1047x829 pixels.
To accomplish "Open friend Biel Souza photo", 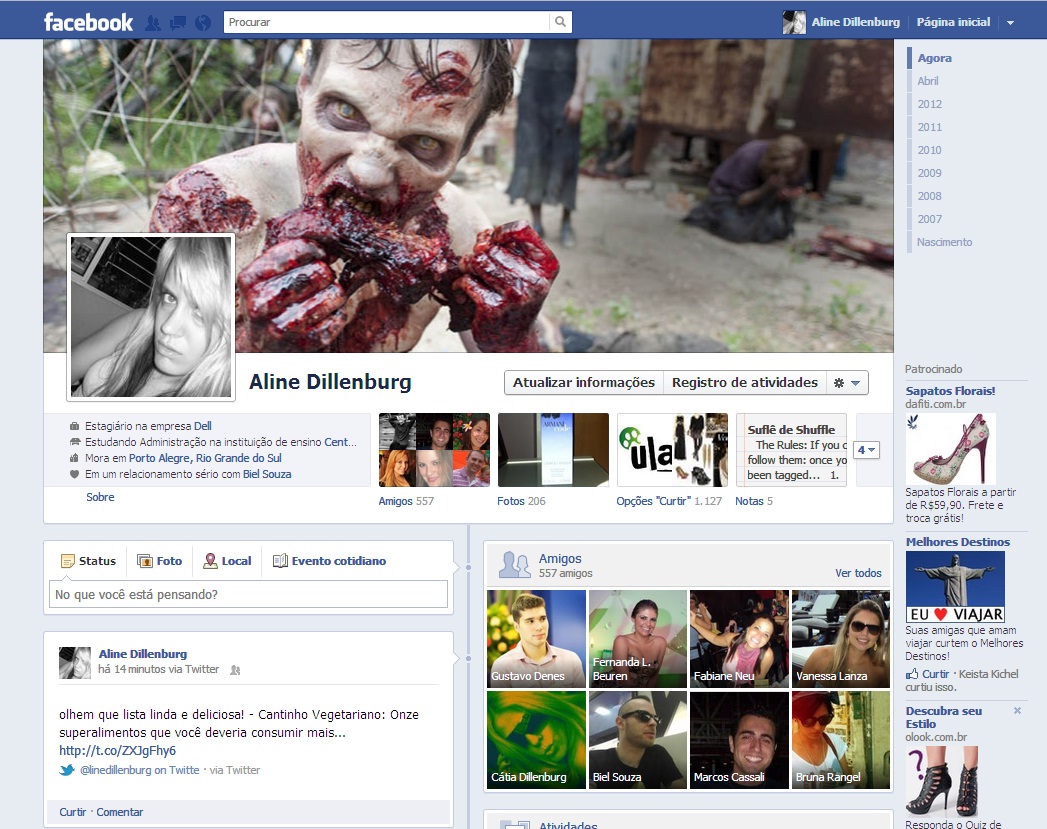I will click(638, 740).
